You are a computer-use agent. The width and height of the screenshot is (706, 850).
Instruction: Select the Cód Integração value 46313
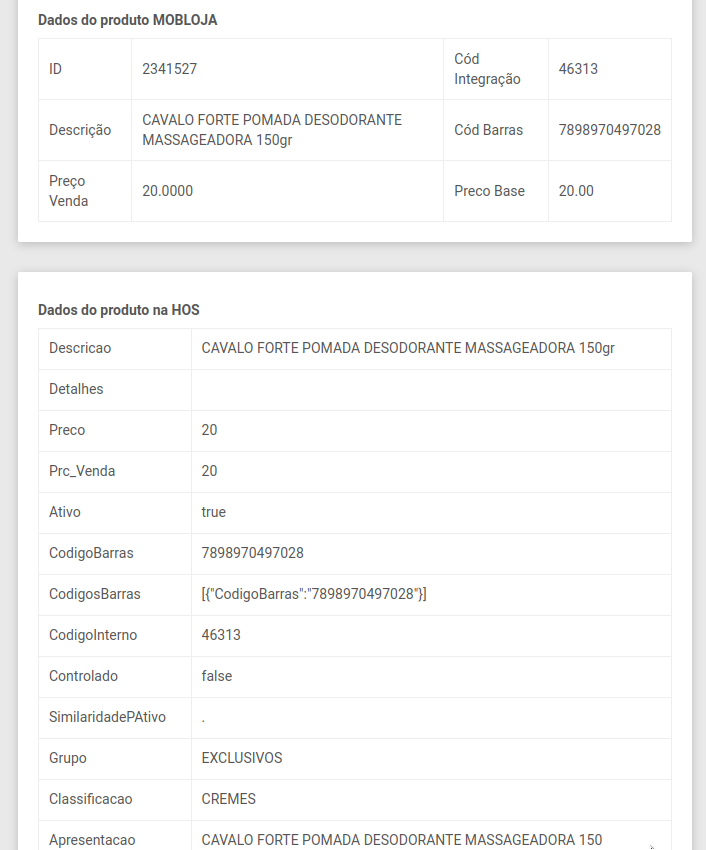(578, 69)
